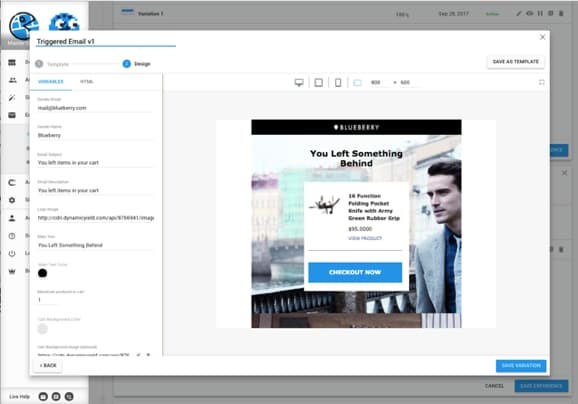The height and width of the screenshot is (404, 578).
Task: Select the mobile phone preview icon
Action: [338, 83]
